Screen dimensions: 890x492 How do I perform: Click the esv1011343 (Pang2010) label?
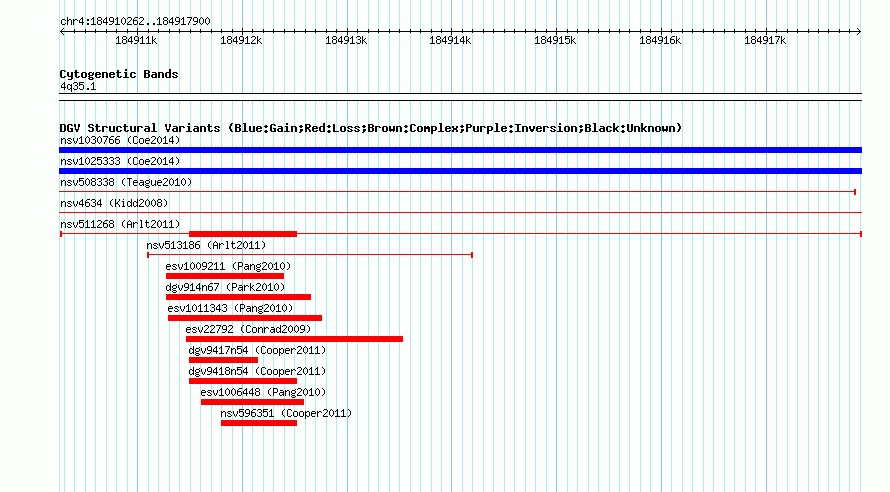[230, 308]
